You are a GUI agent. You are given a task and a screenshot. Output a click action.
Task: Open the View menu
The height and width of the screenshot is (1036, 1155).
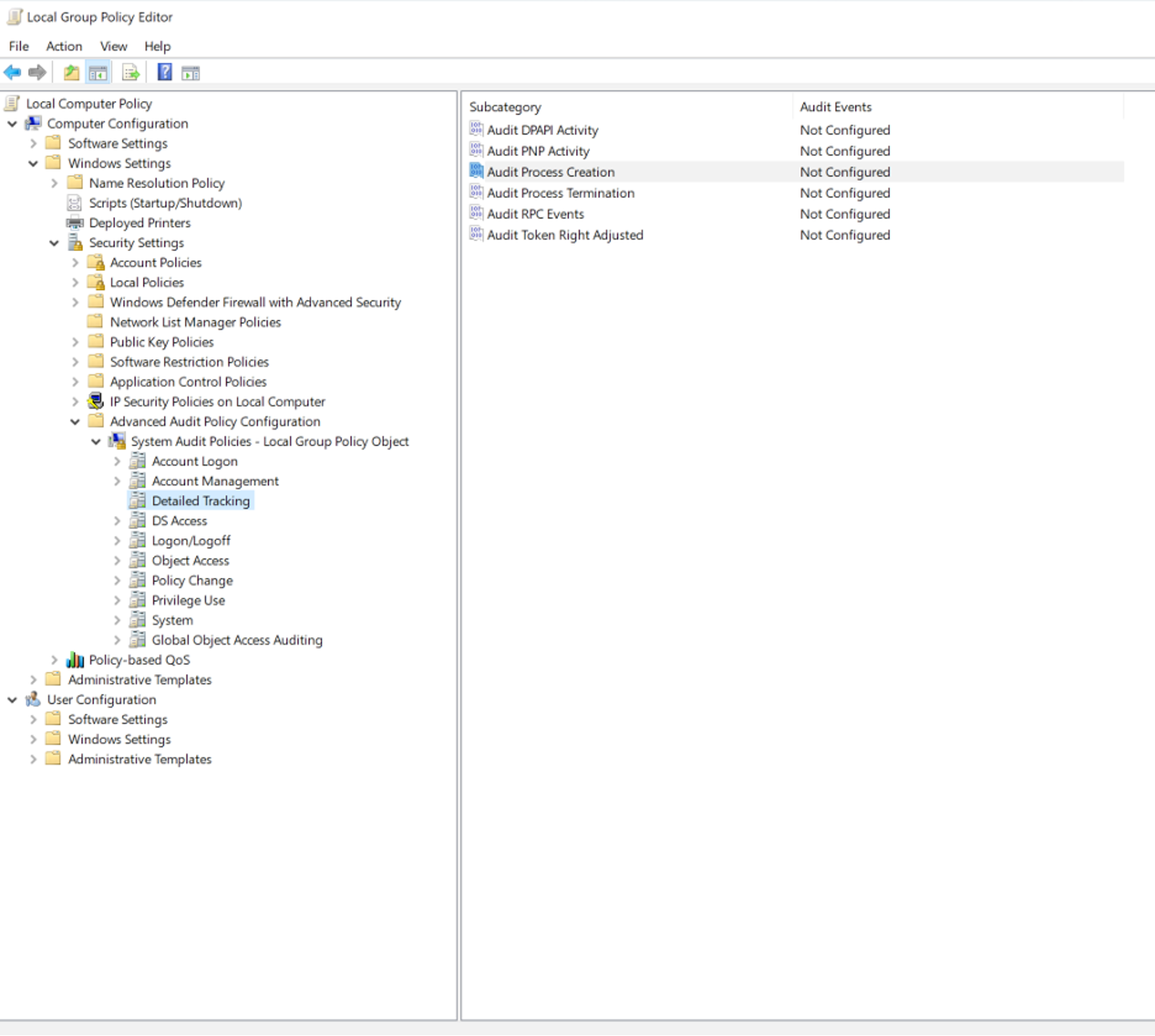pos(113,47)
